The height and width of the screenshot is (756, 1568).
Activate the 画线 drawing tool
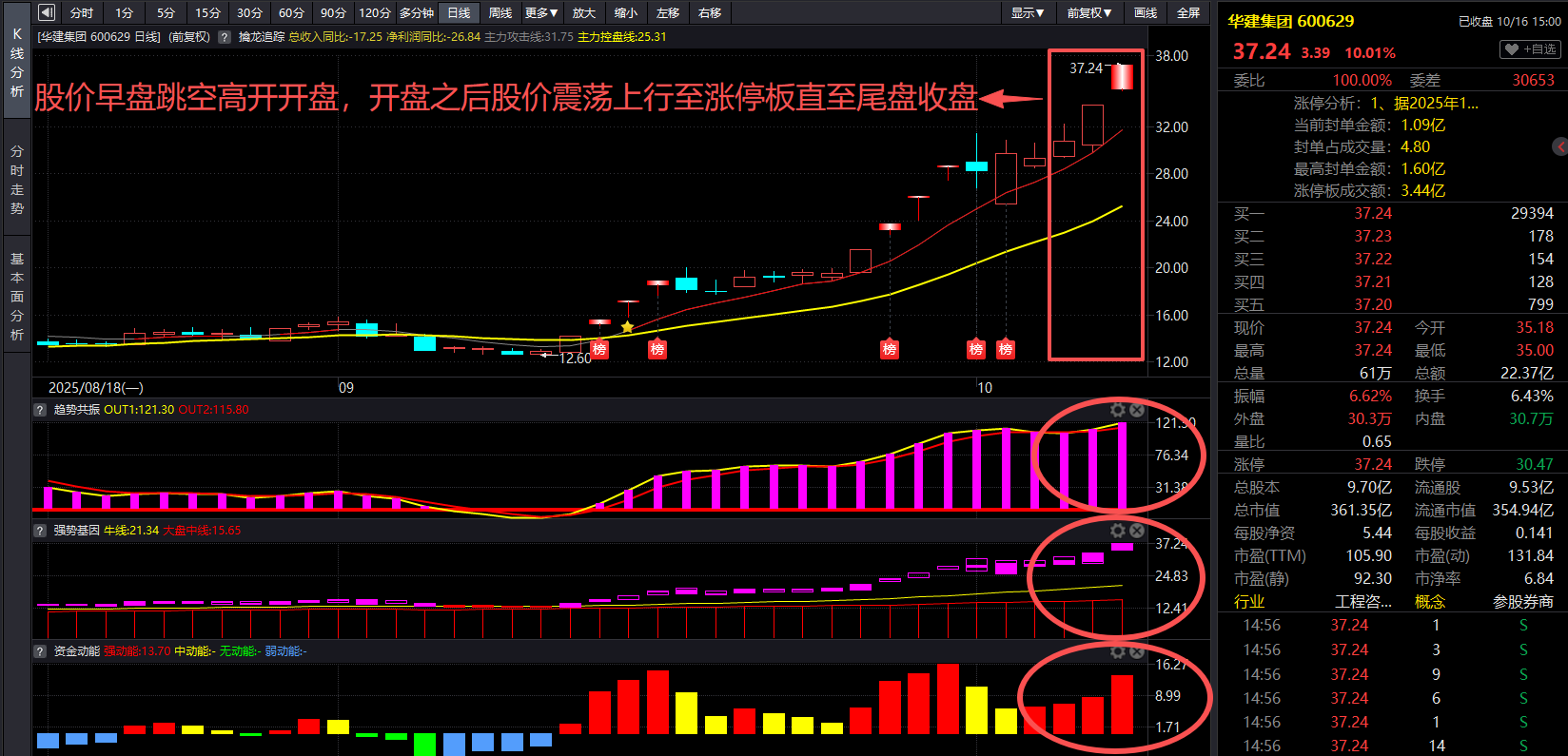[x=1146, y=12]
